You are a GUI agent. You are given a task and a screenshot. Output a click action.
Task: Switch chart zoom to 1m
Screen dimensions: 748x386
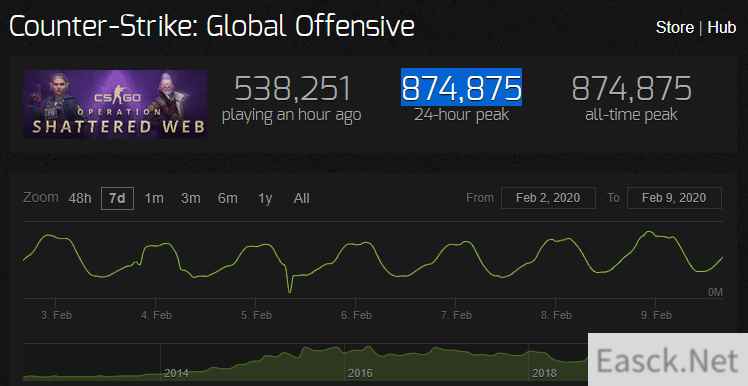click(x=154, y=198)
